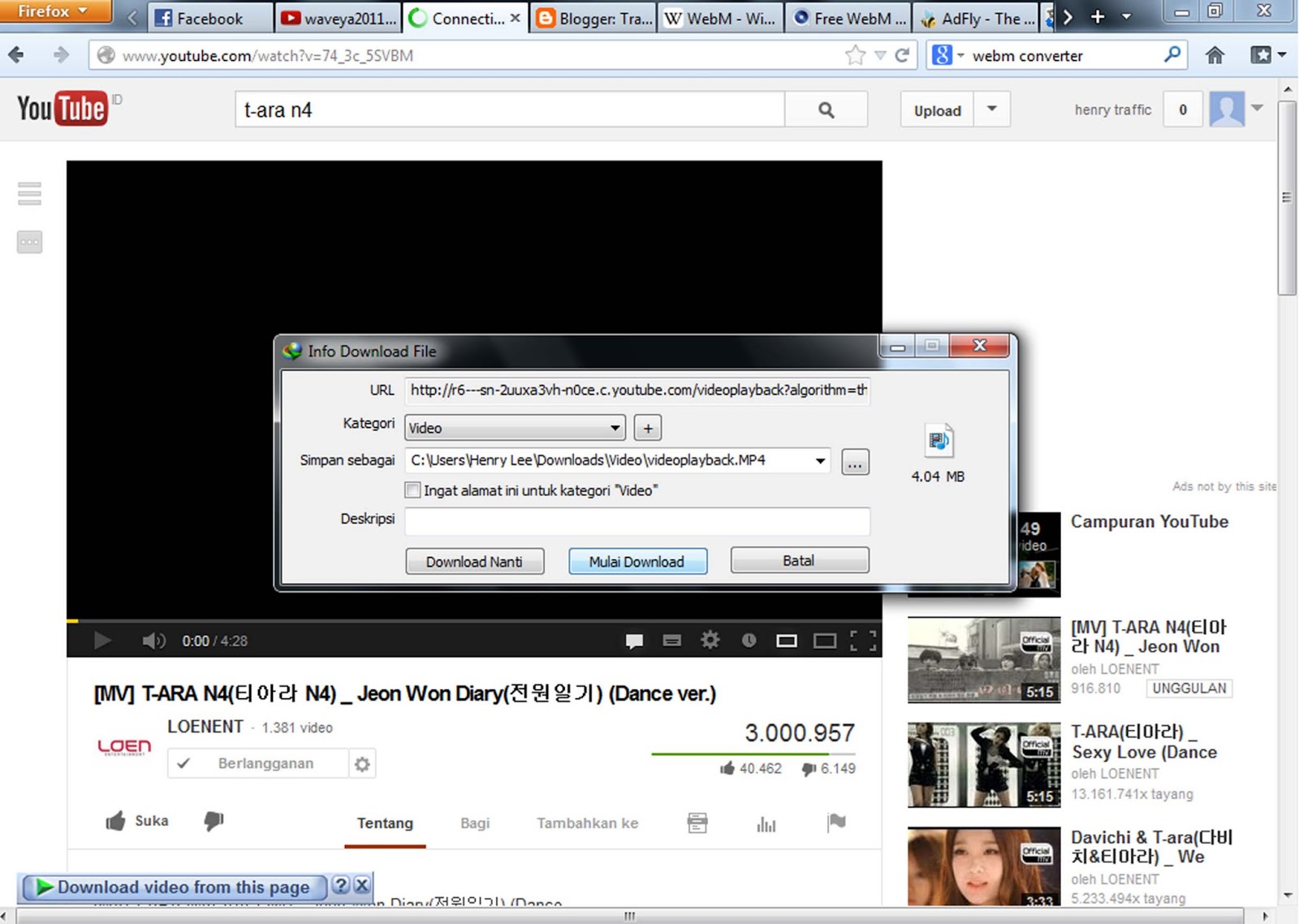Open the LOENENT channel link
Screen dimensions: 1299x924
(205, 727)
